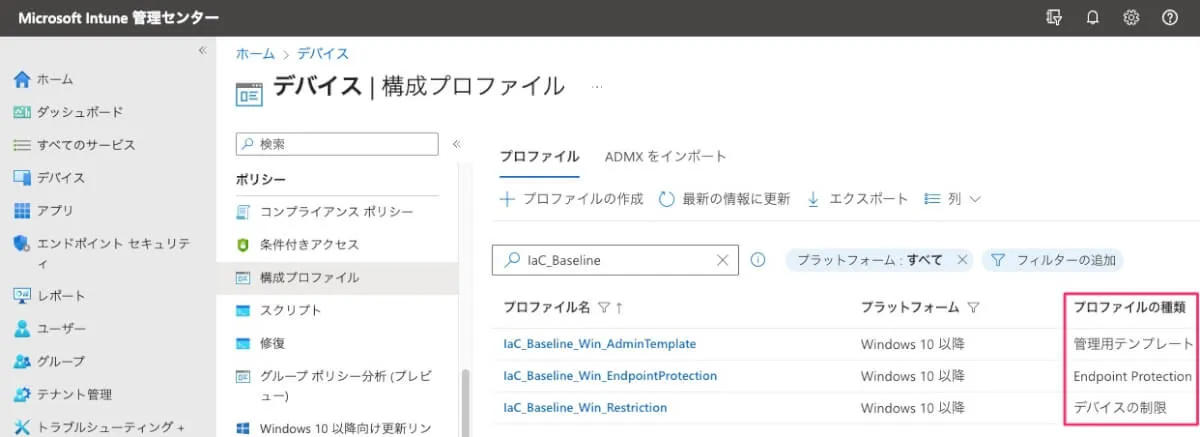
Task: Click the すべてのサービス list icon
Action: click(22, 145)
